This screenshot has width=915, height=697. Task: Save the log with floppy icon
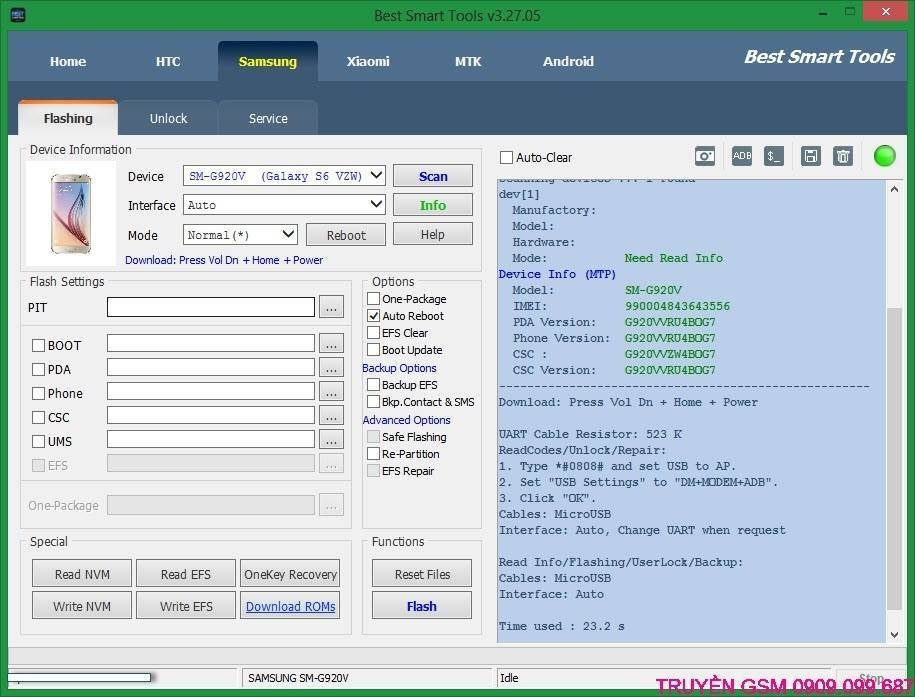[811, 156]
